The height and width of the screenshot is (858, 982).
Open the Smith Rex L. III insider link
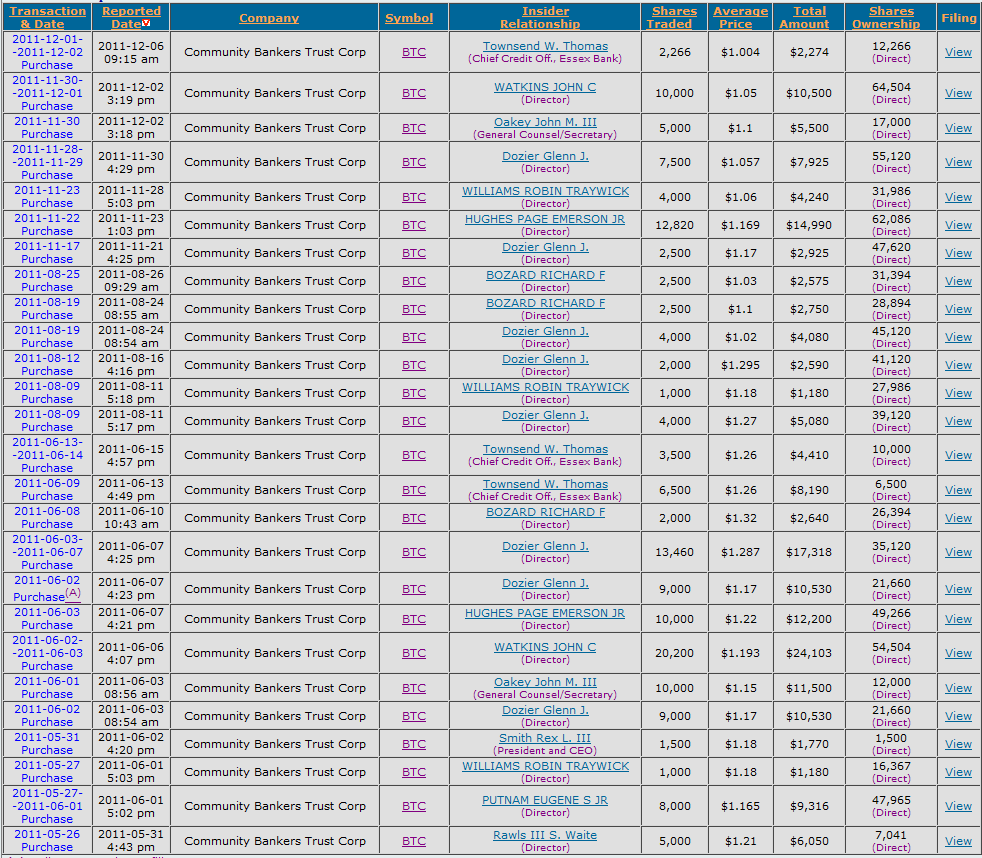pyautogui.click(x=545, y=738)
